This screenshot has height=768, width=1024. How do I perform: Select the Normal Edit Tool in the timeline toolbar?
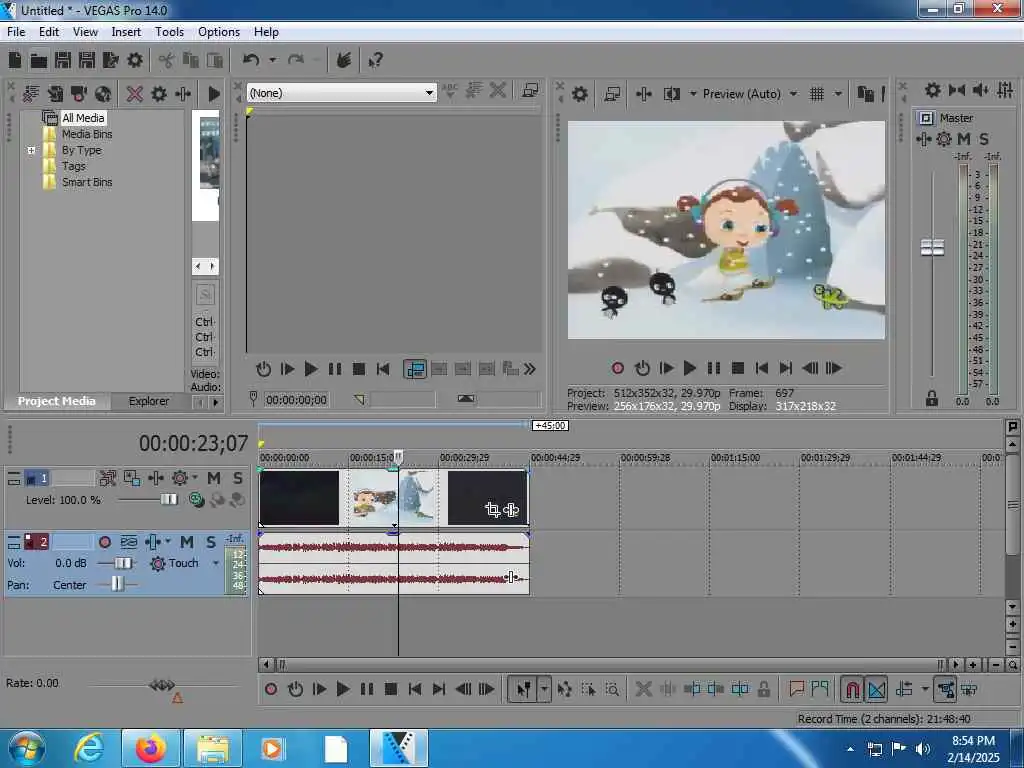(x=524, y=689)
